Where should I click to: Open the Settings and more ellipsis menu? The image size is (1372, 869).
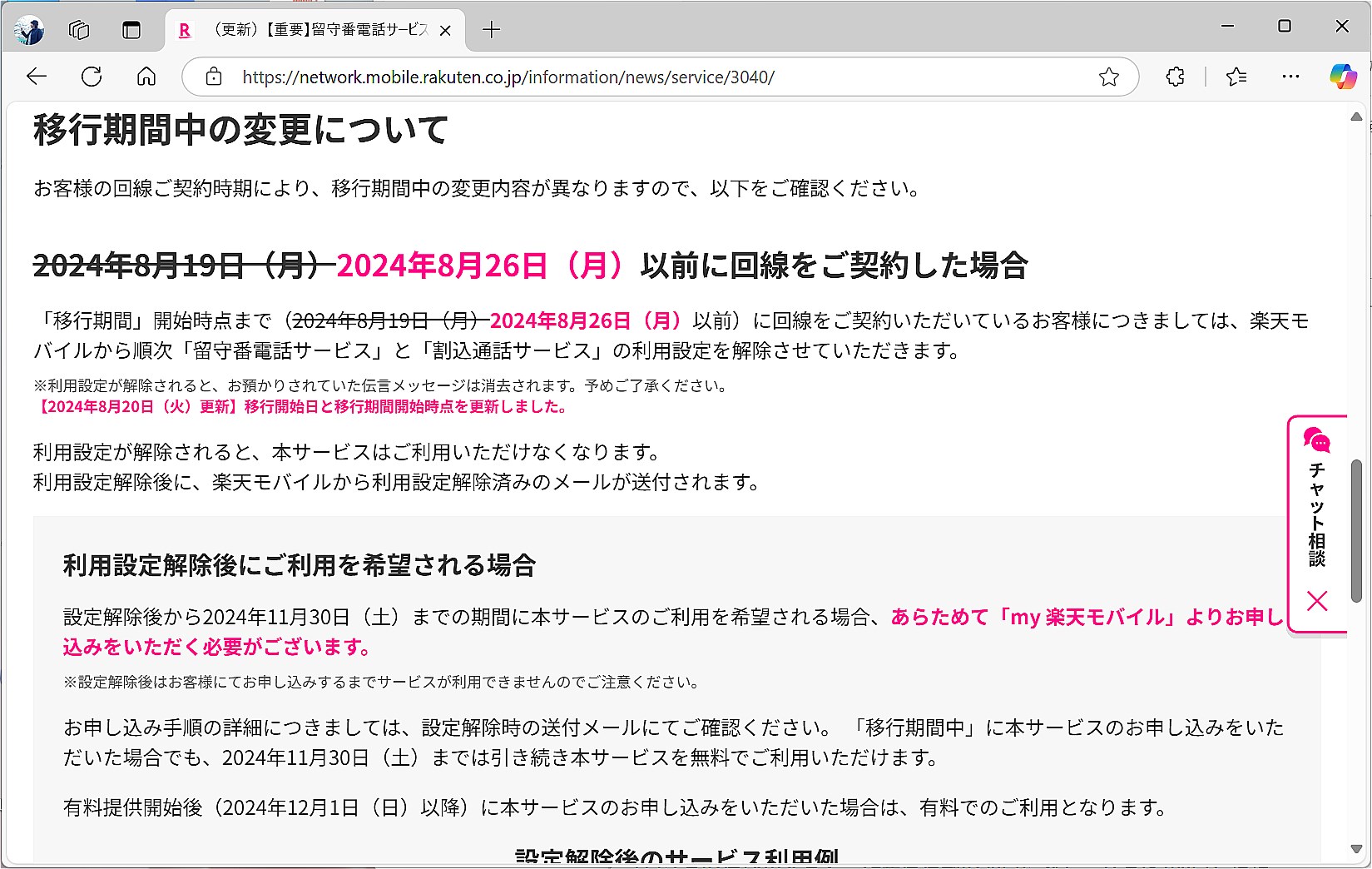(1291, 77)
